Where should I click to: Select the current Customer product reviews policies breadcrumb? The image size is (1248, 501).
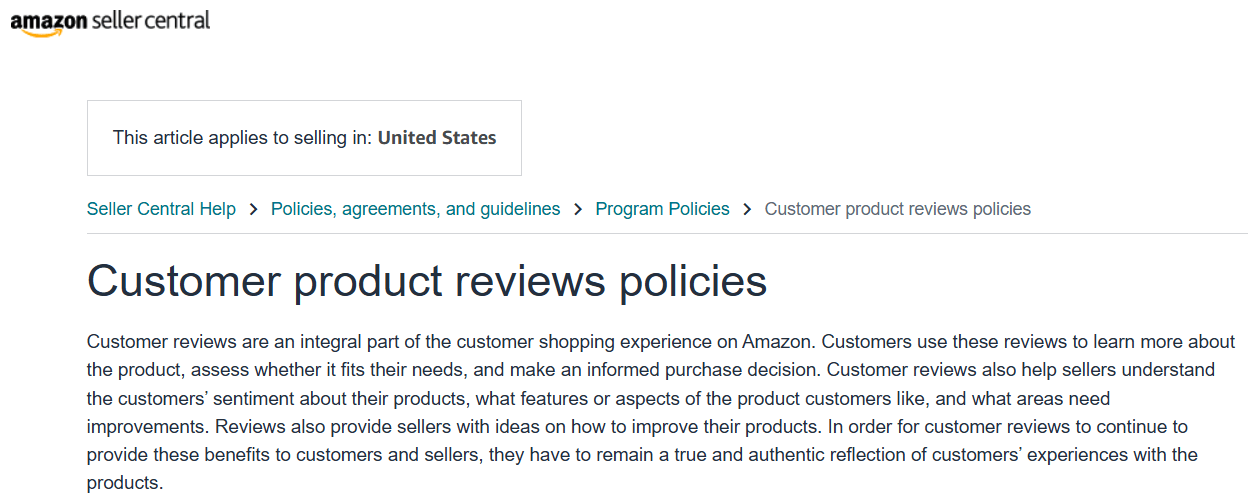[898, 209]
